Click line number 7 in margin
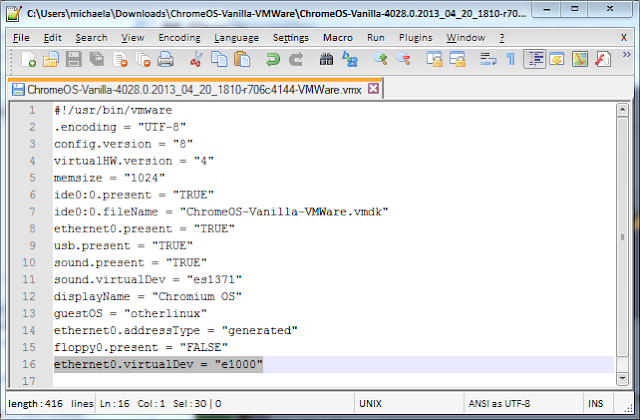Image resolution: width=640 pixels, height=420 pixels. coord(32,212)
